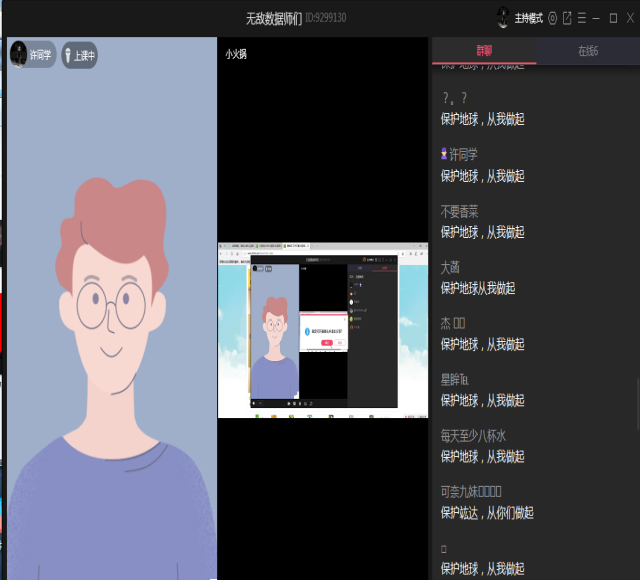Click the 小火锅 shared screen thumbnail

tap(308, 329)
